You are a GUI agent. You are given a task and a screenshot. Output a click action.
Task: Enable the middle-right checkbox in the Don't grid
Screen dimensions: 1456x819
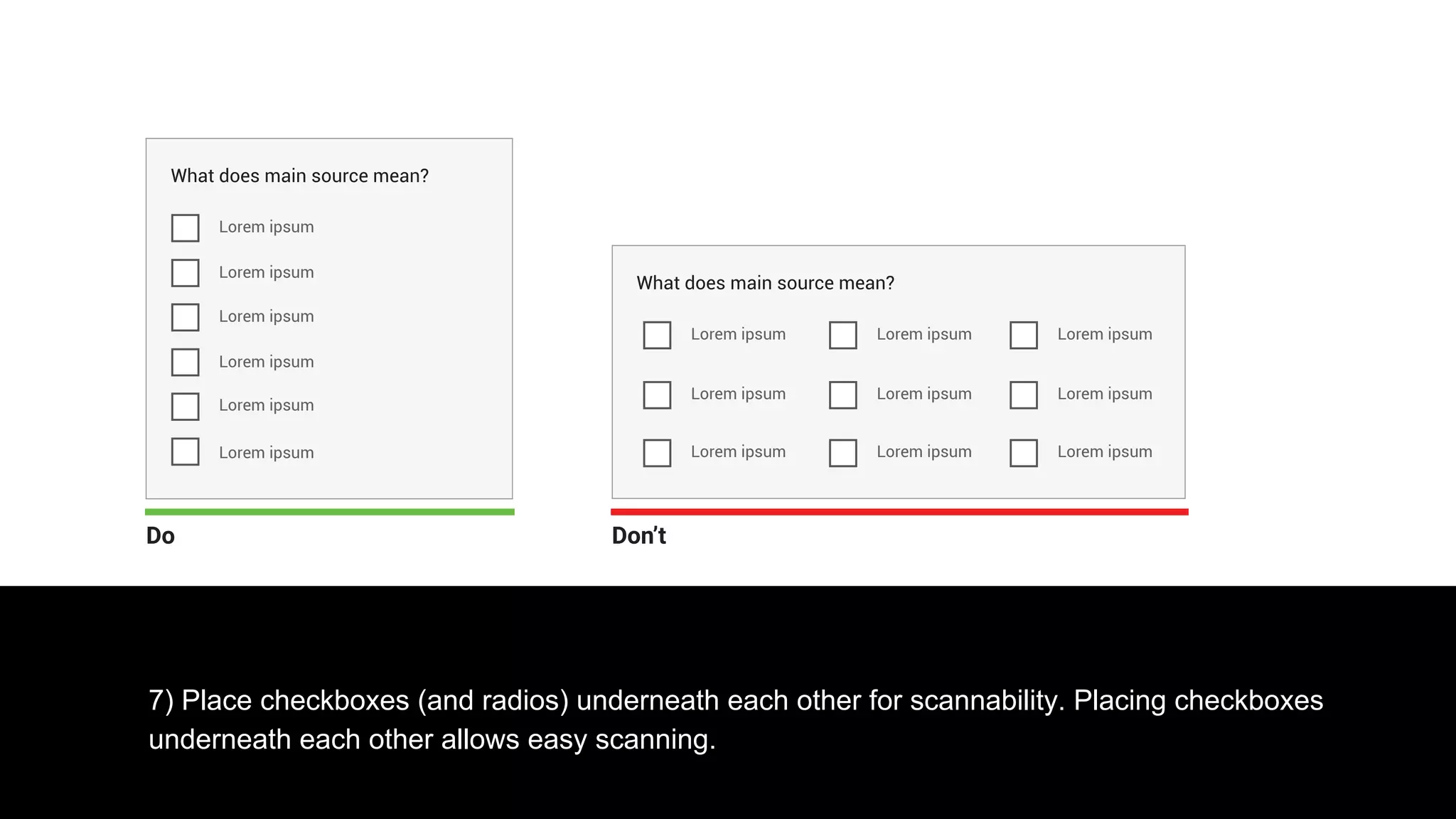click(x=1023, y=395)
